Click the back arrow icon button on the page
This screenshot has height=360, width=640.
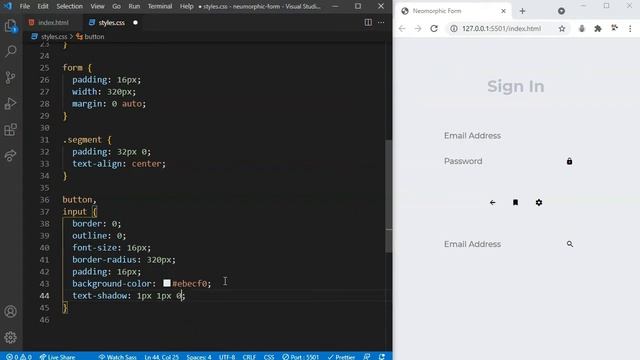click(x=492, y=202)
